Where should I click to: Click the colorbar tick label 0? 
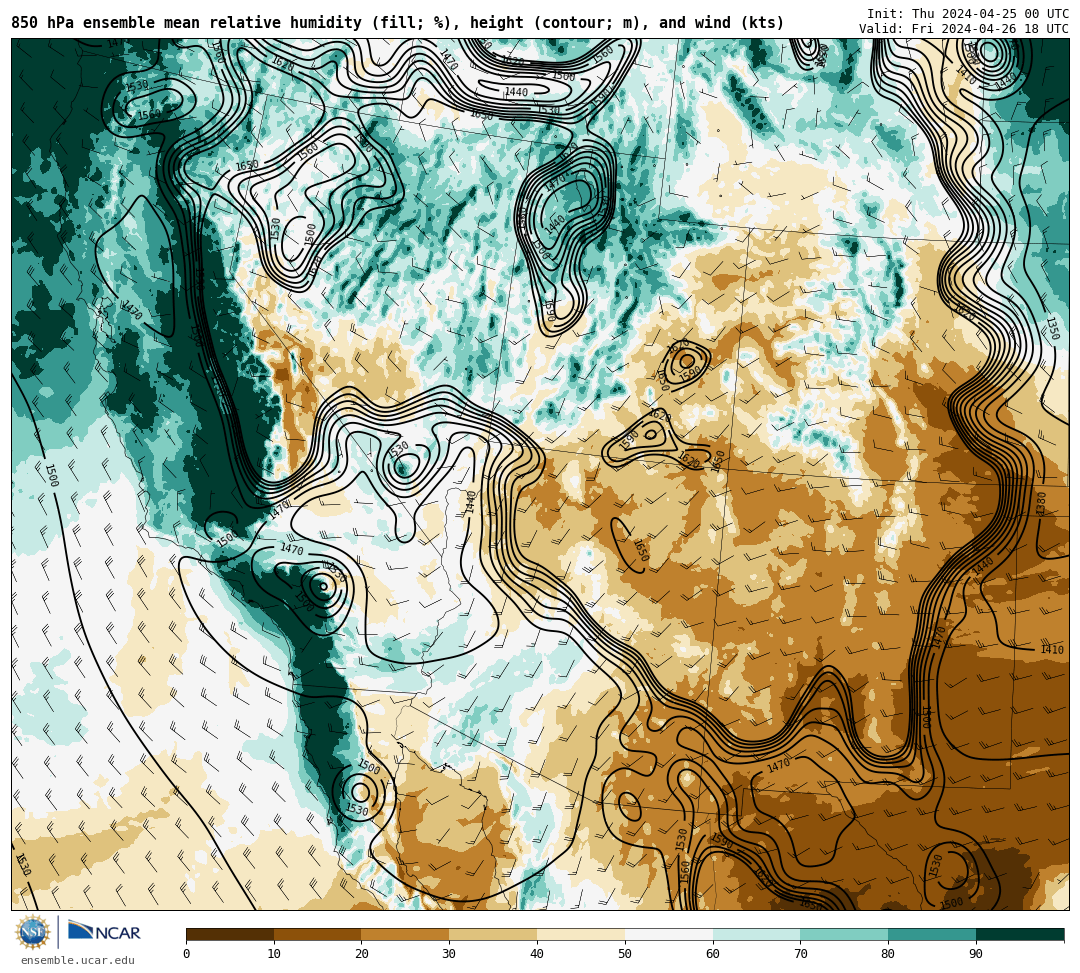187,954
